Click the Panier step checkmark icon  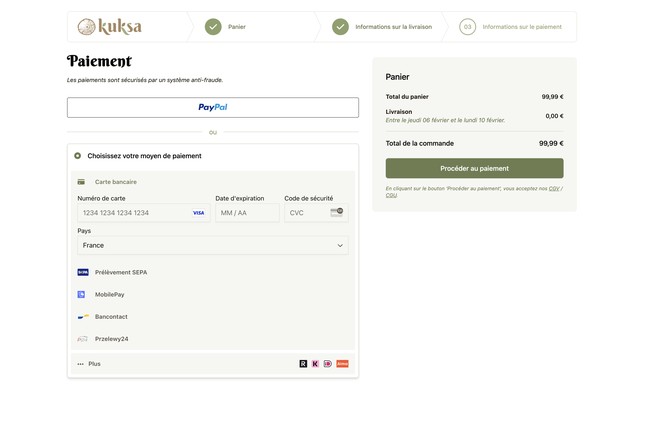(x=213, y=27)
